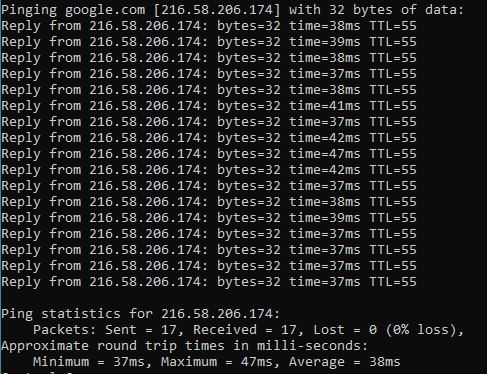Click the "(0% loss)" text
This screenshot has width=487, height=374.
click(x=421, y=330)
